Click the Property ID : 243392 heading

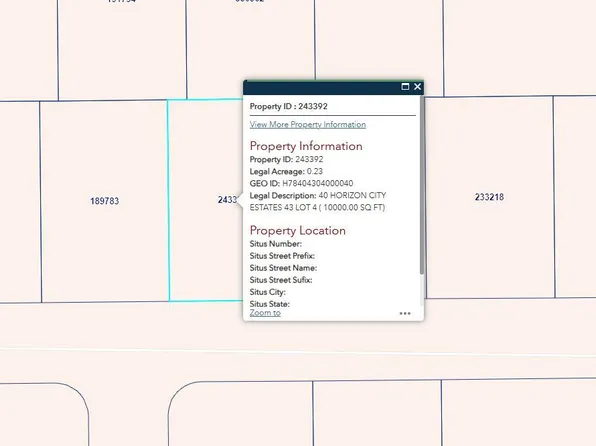click(288, 106)
